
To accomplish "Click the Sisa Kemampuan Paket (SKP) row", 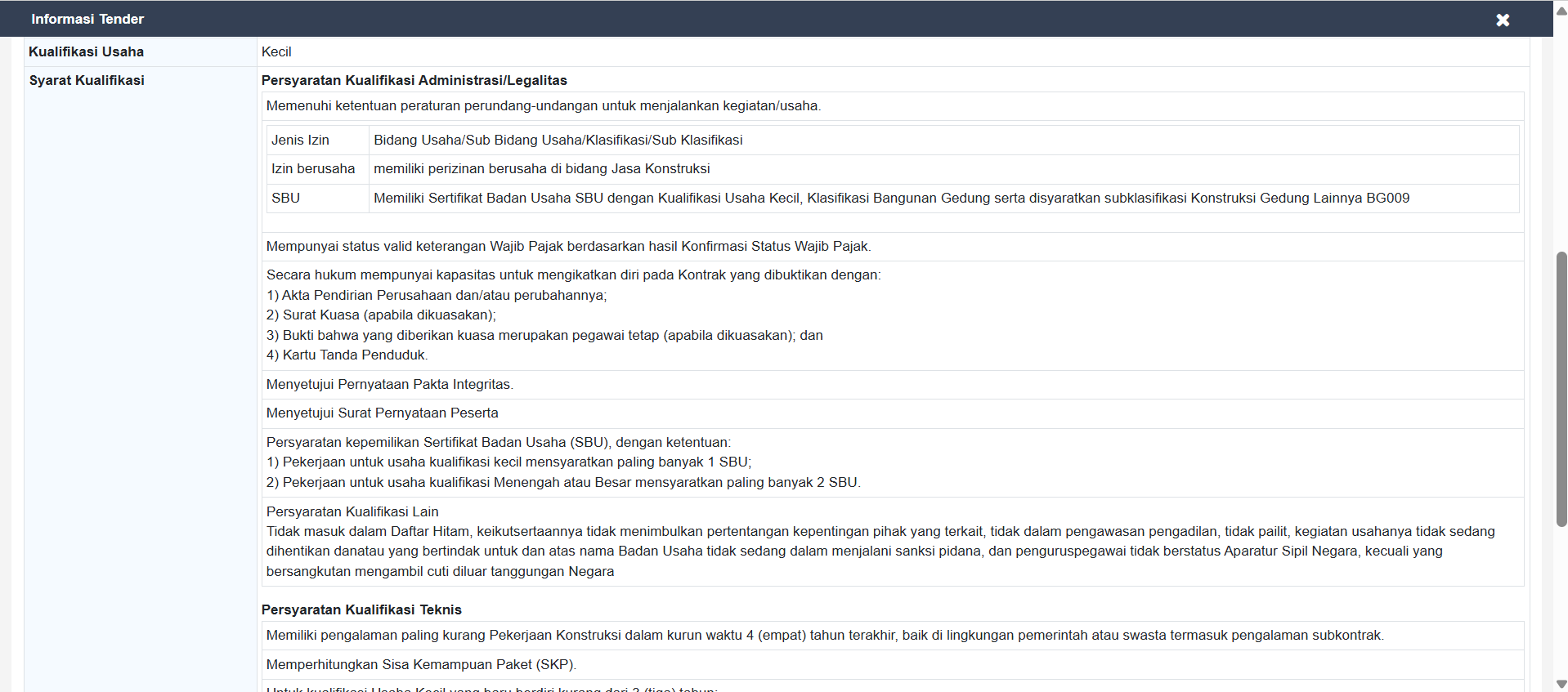I will tap(421, 664).
